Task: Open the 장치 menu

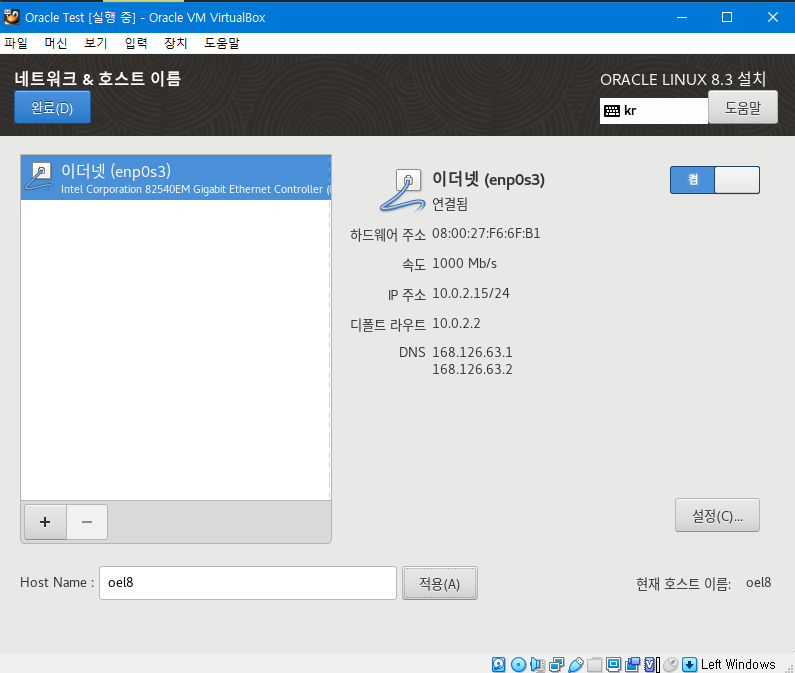Action: click(x=176, y=43)
